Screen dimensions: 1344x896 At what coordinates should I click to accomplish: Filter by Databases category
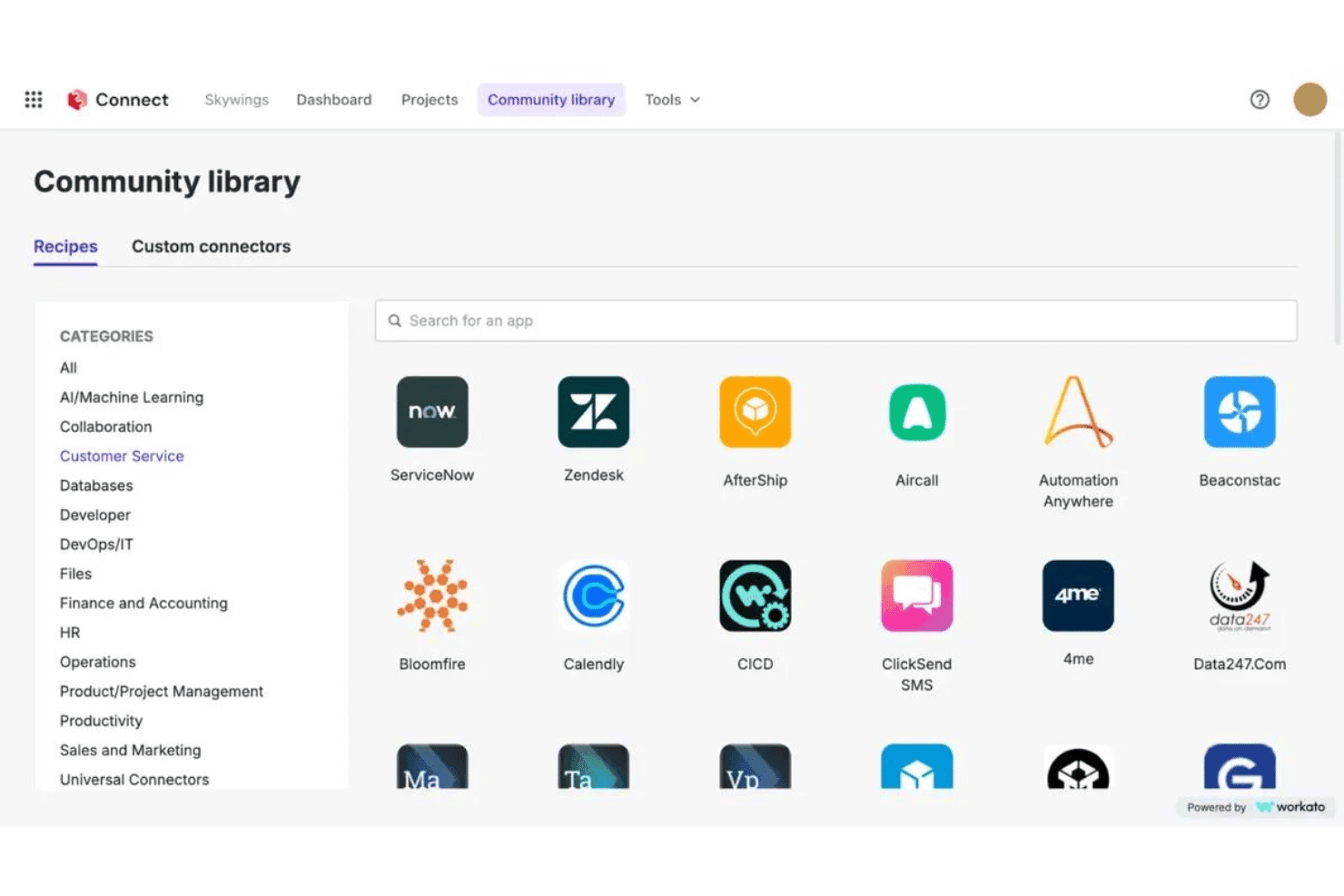click(x=96, y=486)
